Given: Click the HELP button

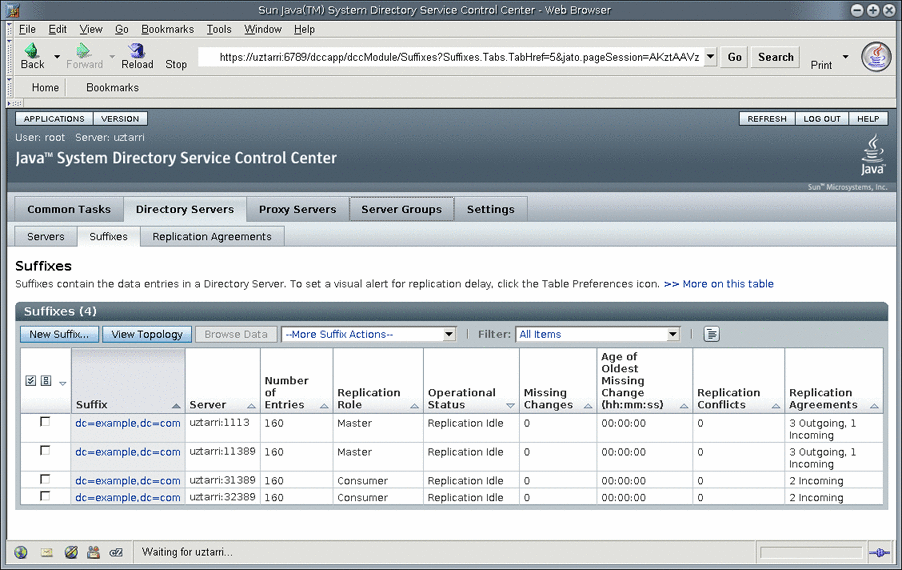Looking at the screenshot, I should pos(868,118).
